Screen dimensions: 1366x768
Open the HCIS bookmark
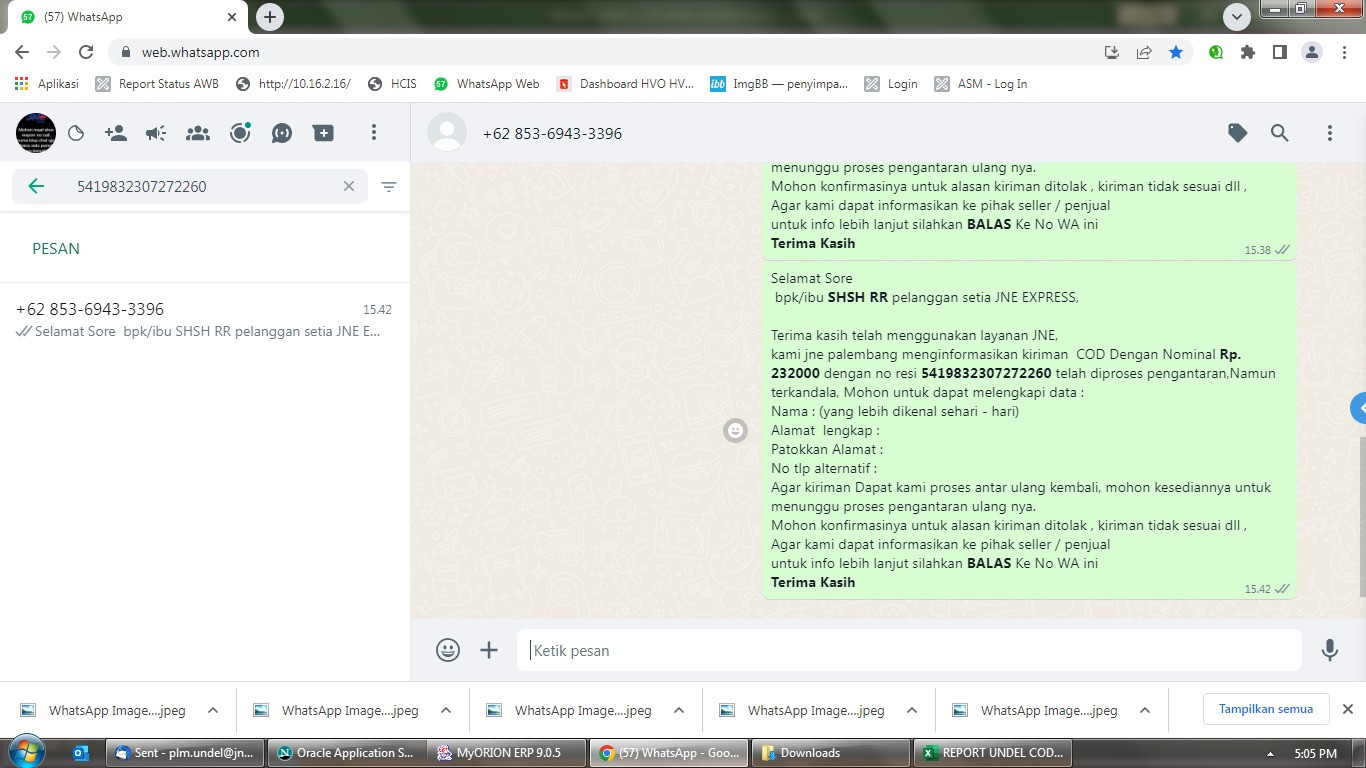point(392,84)
